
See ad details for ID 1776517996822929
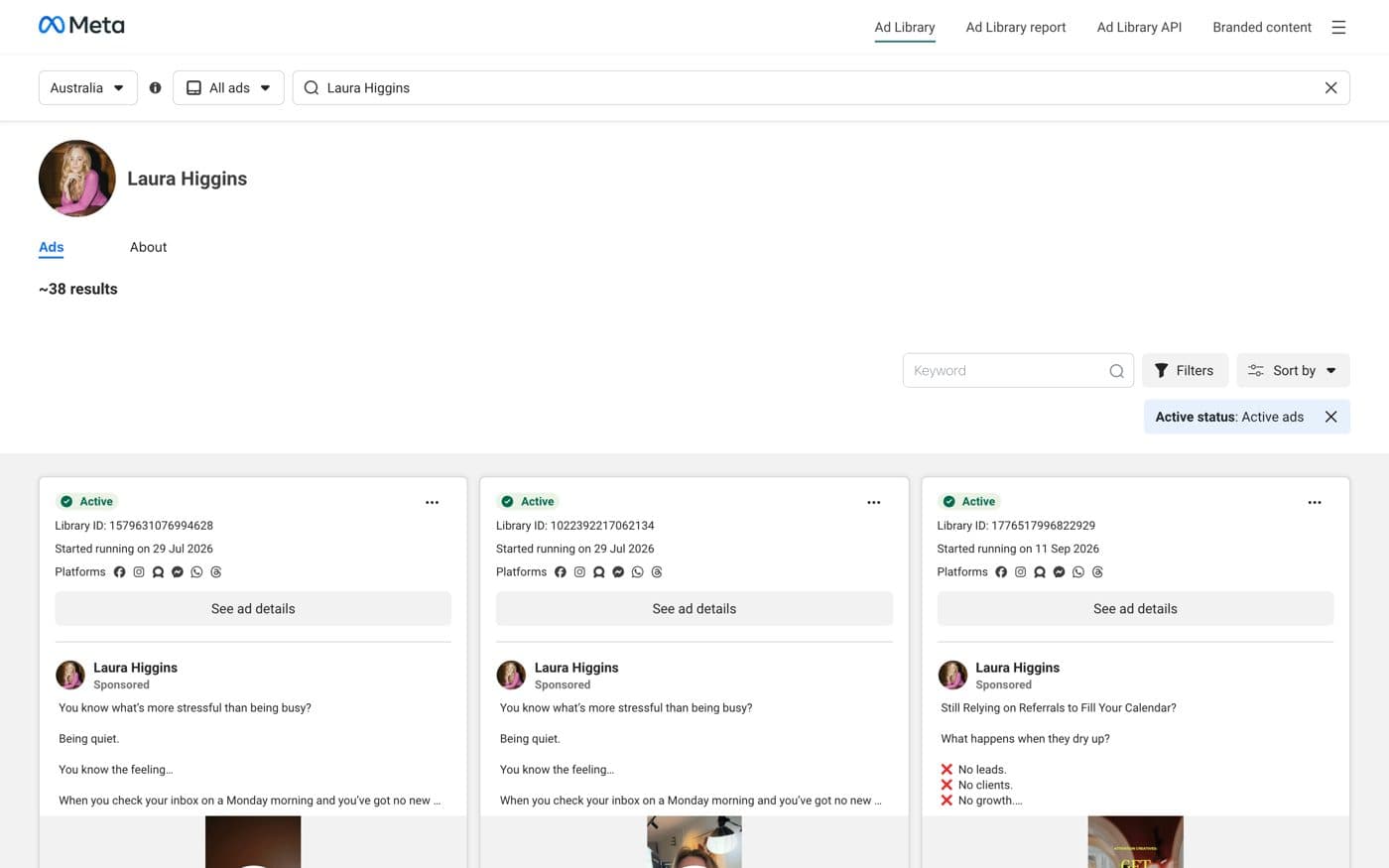[1135, 609]
